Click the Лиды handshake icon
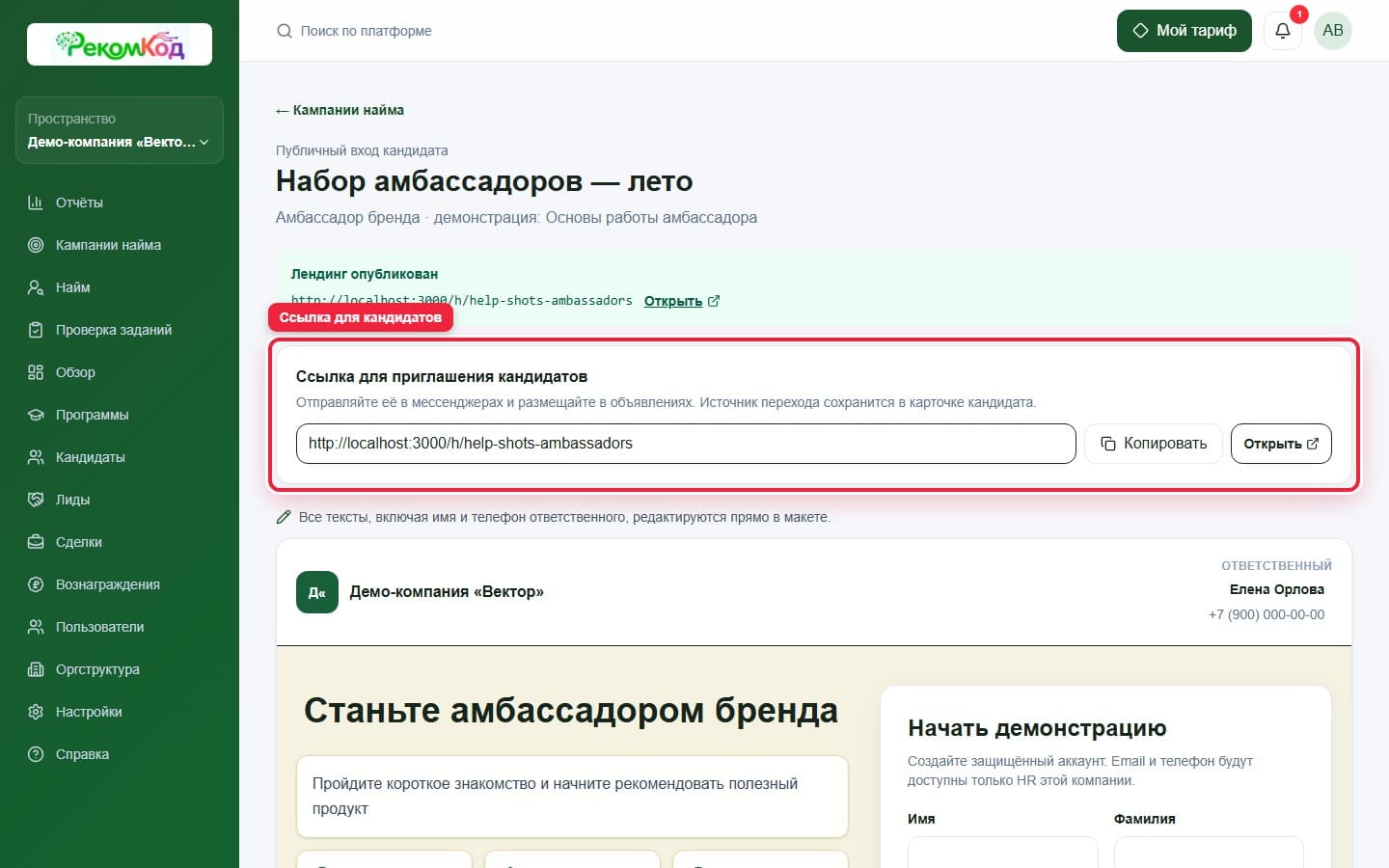 [x=36, y=500]
